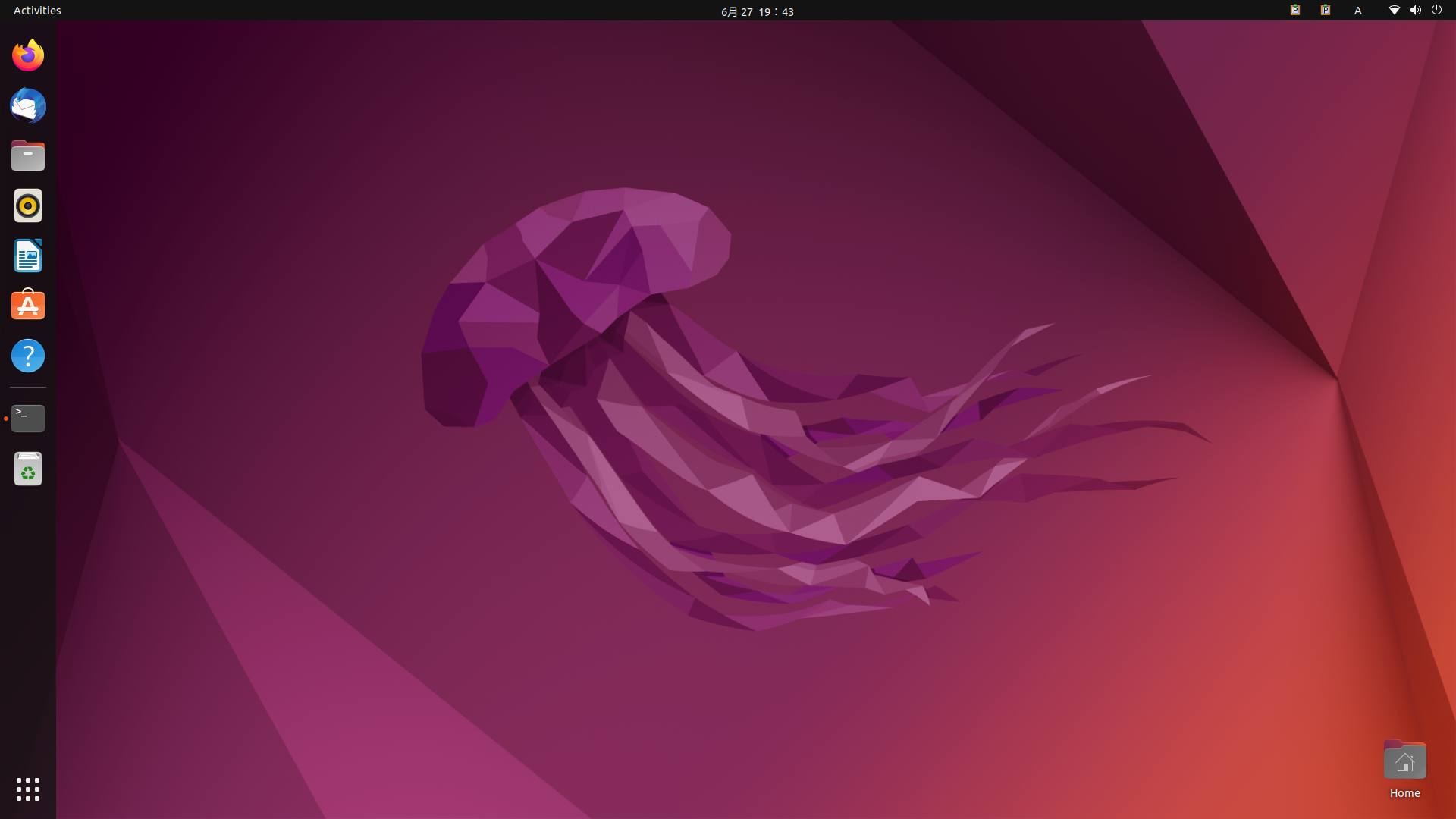Open the Trash in the dock
This screenshot has width=1456, height=819.
click(x=28, y=469)
